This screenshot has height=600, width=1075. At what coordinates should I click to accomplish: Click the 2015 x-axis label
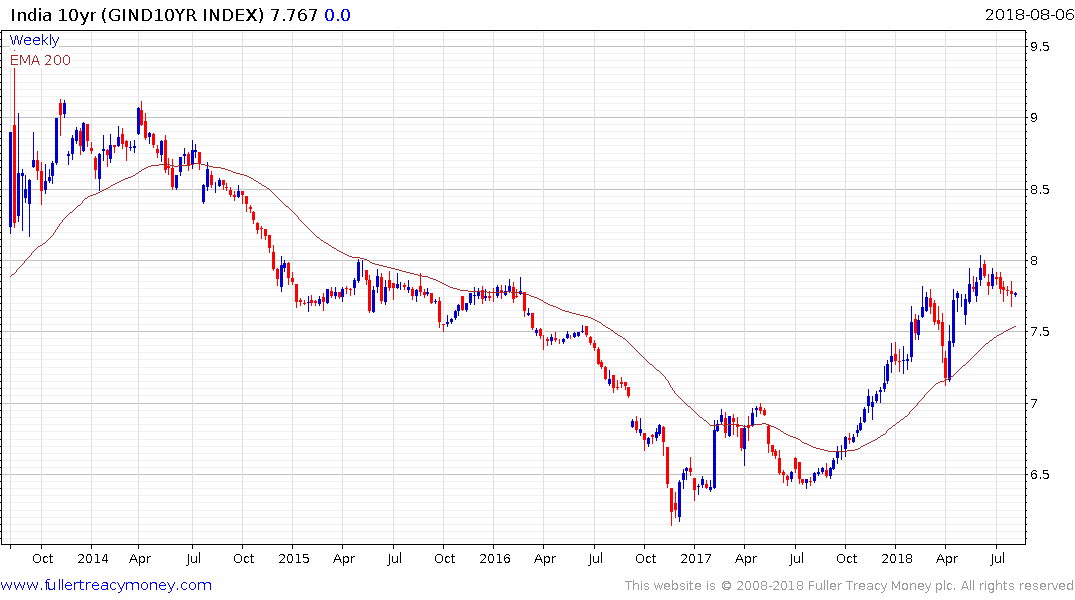click(x=293, y=559)
